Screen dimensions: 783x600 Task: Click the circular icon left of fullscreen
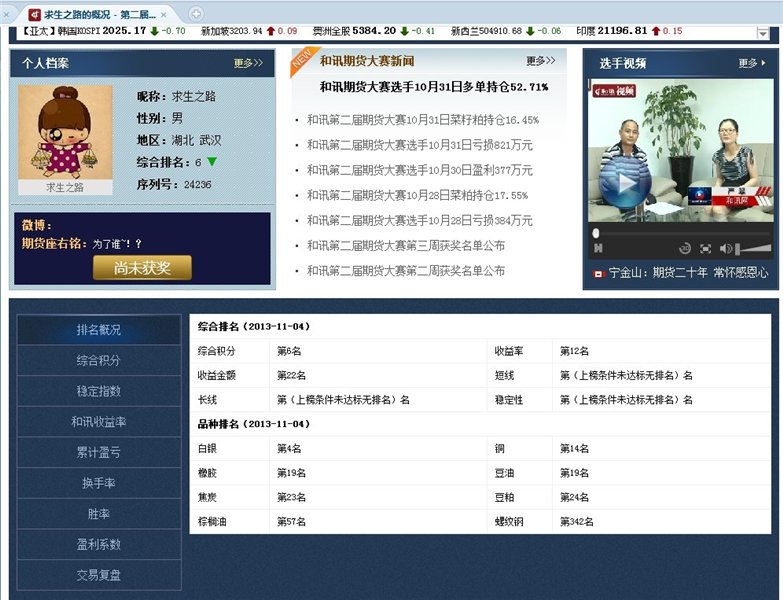(x=685, y=248)
